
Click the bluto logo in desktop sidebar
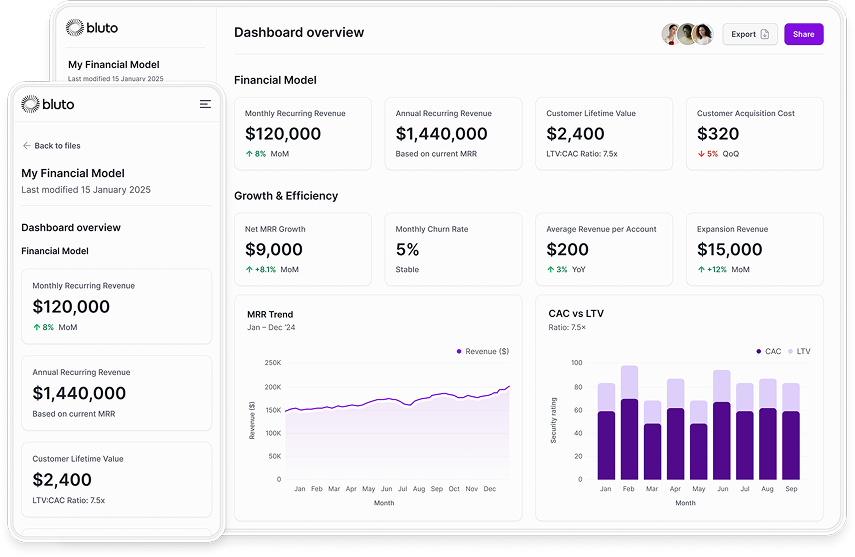89,27
